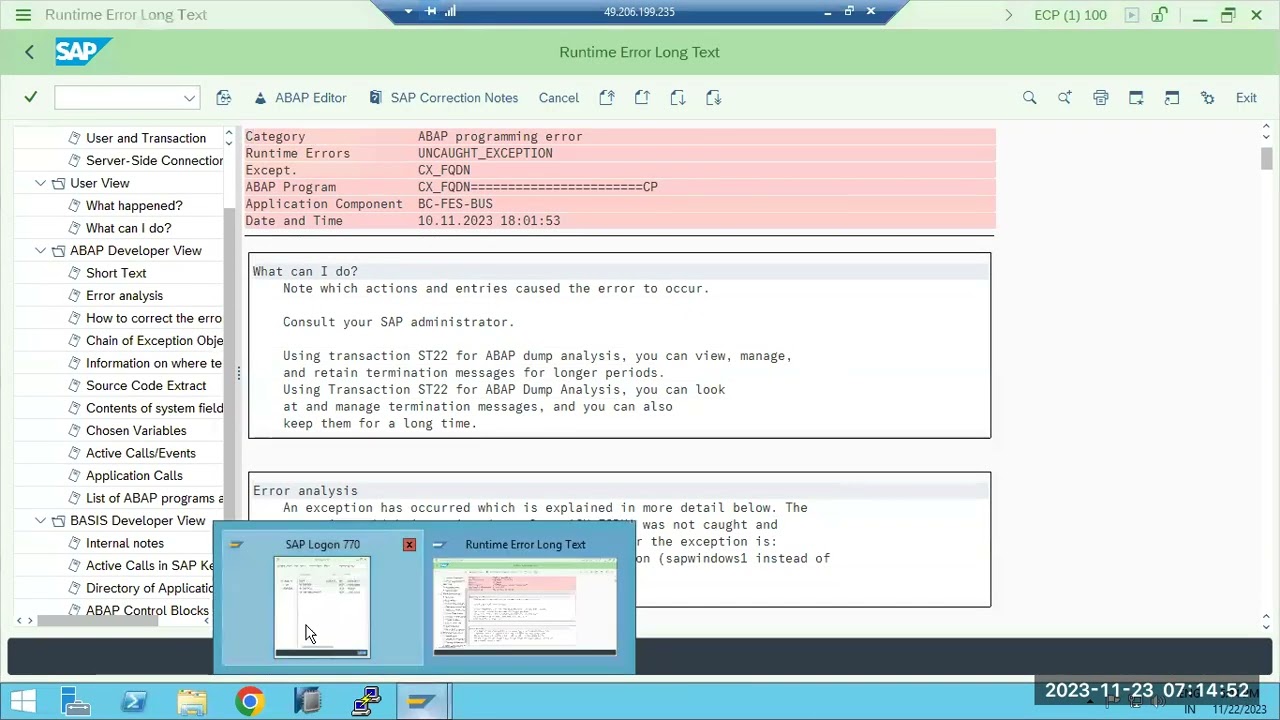Click the create shortcut icon

point(1172,98)
